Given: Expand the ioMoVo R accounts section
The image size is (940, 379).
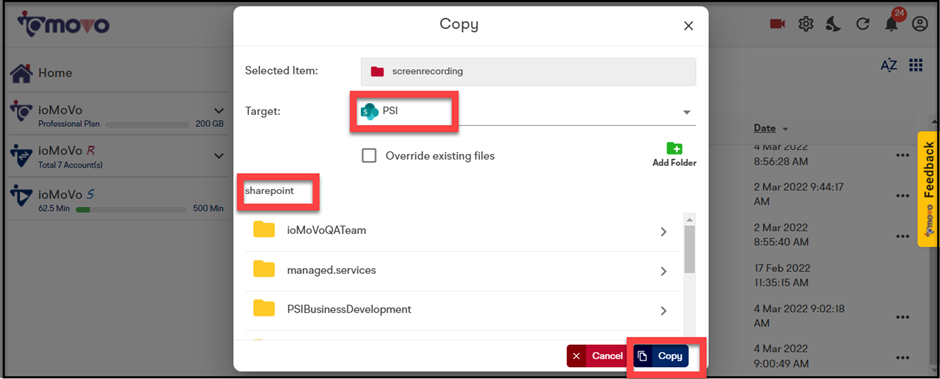Looking at the screenshot, I should click(x=218, y=156).
